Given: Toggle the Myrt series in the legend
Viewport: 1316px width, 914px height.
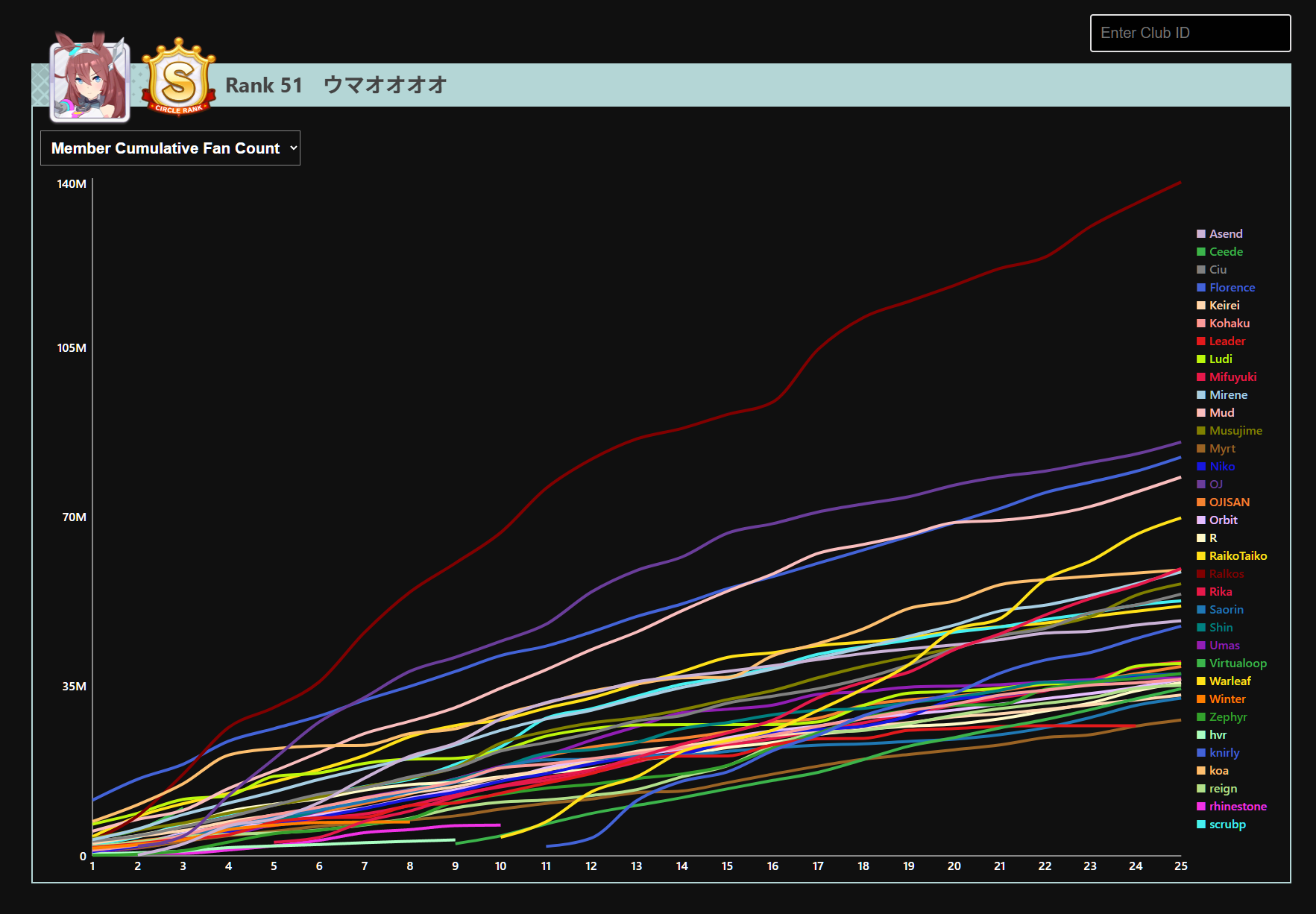Looking at the screenshot, I should 1216,449.
